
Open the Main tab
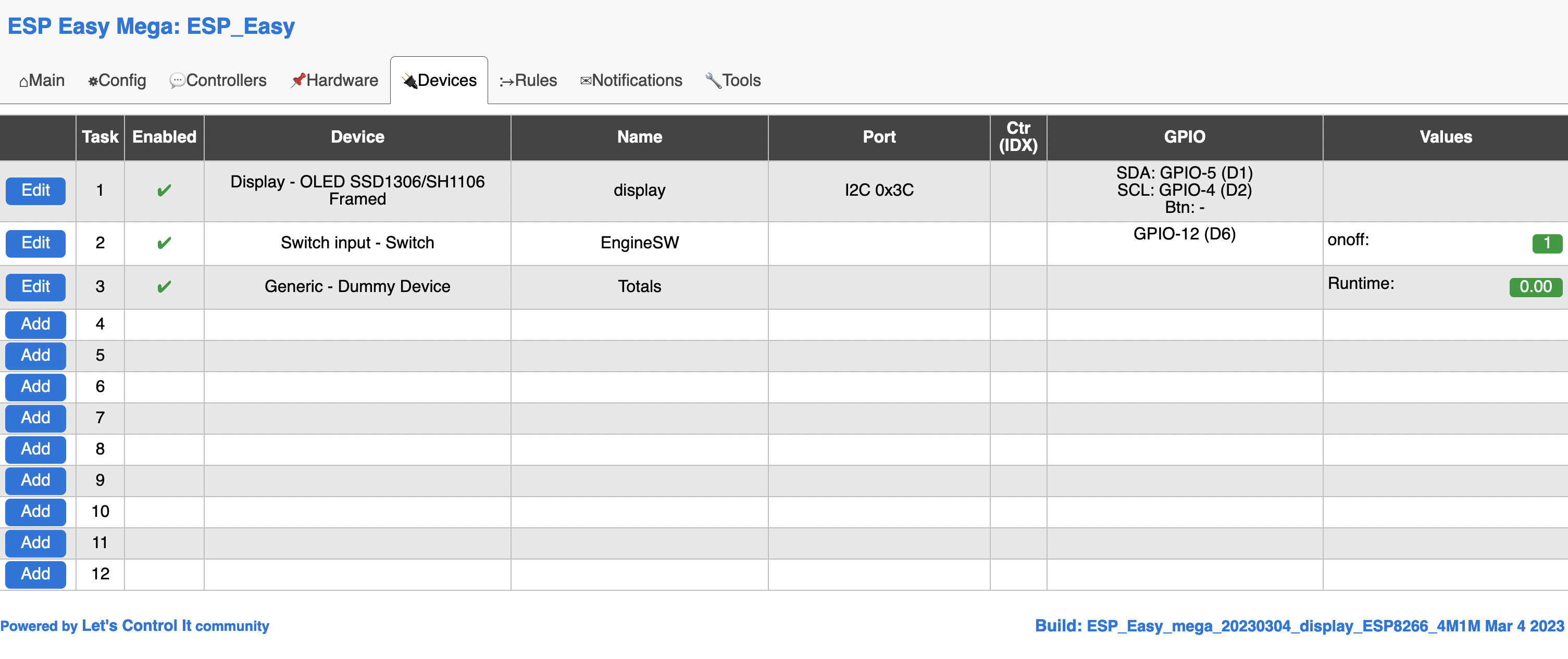tap(41, 80)
